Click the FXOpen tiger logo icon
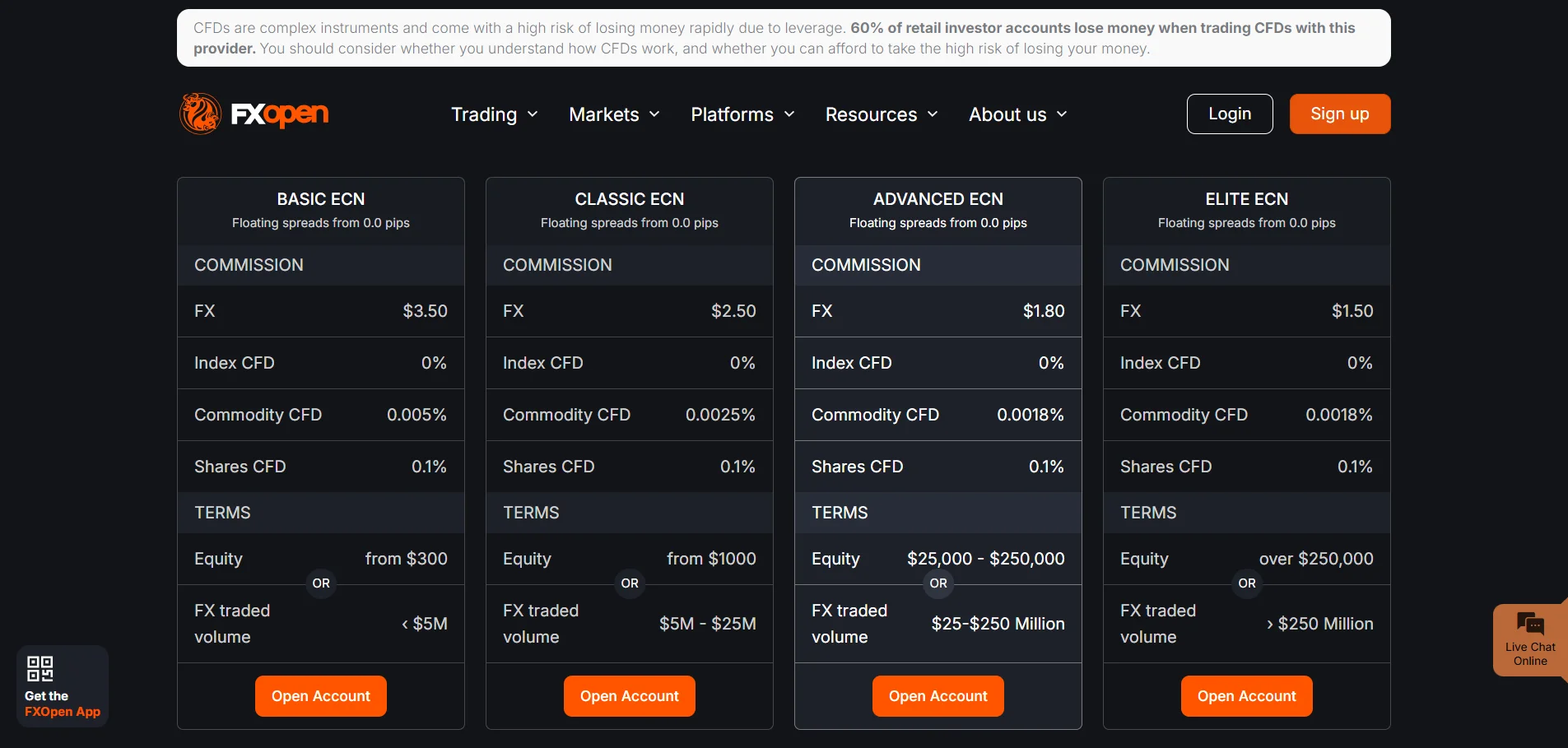The image size is (1568, 748). (200, 114)
